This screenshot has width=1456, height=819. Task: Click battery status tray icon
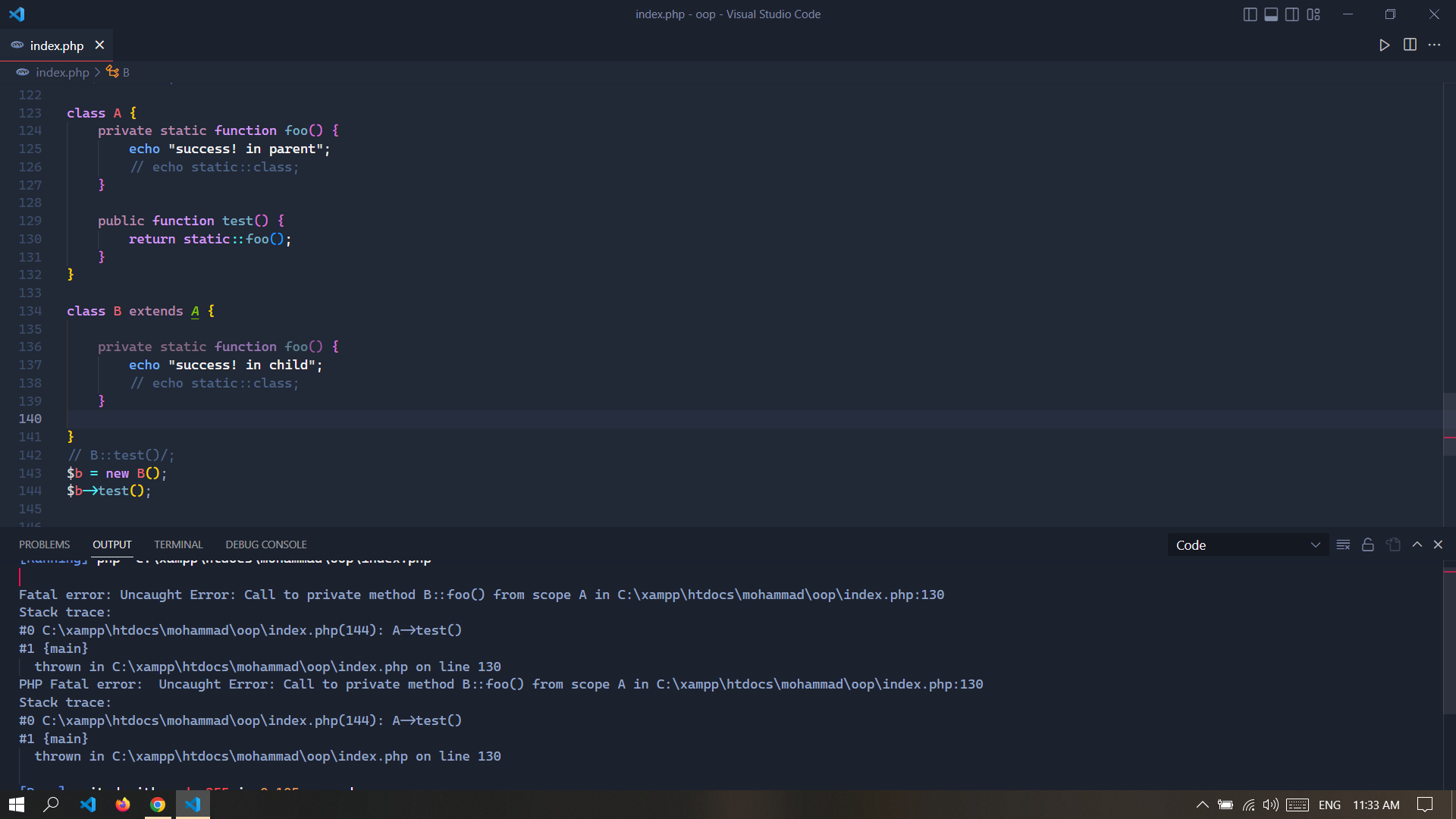pyautogui.click(x=1225, y=805)
